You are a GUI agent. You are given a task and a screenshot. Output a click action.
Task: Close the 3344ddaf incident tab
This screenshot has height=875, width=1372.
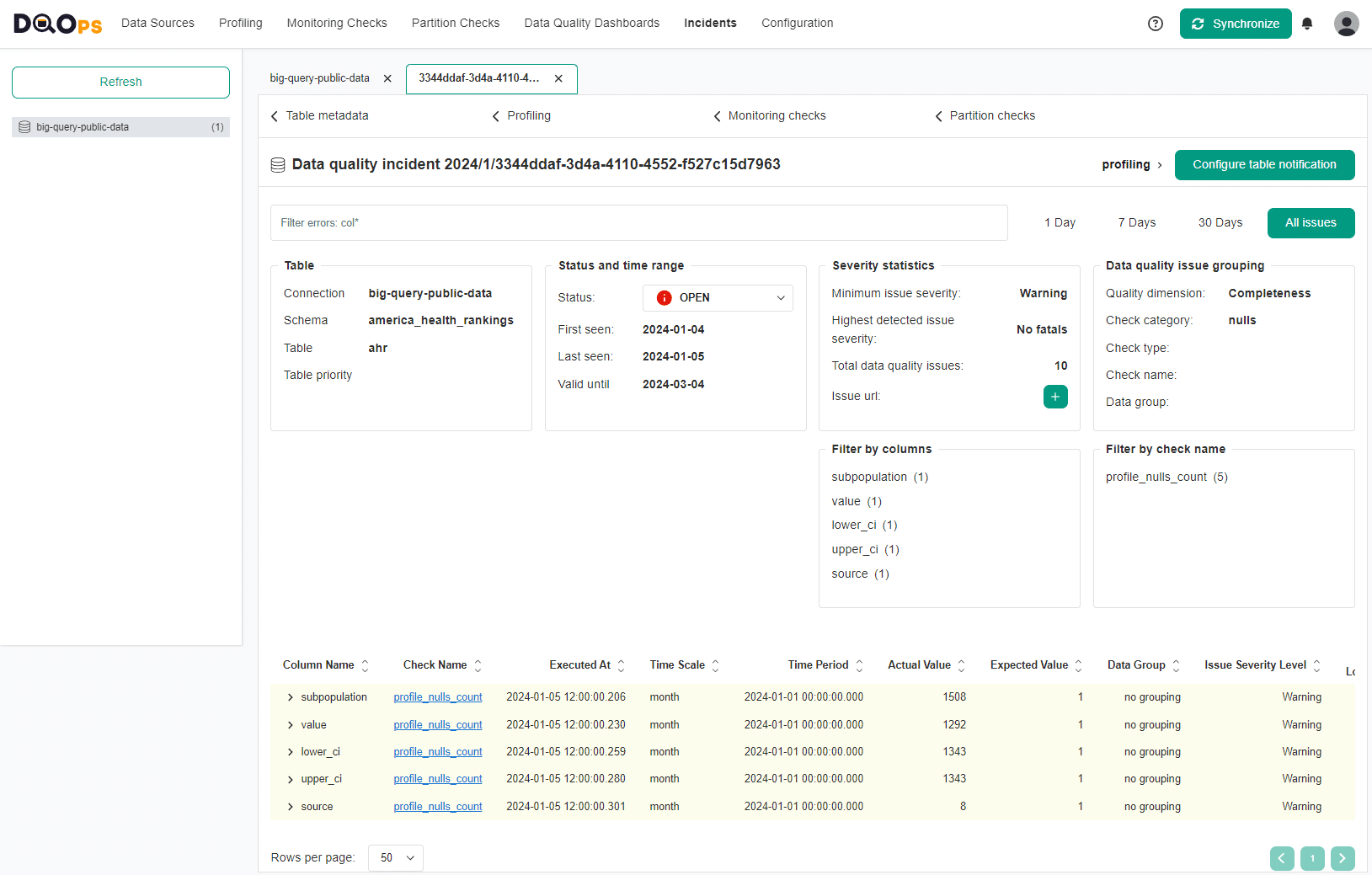pos(558,78)
